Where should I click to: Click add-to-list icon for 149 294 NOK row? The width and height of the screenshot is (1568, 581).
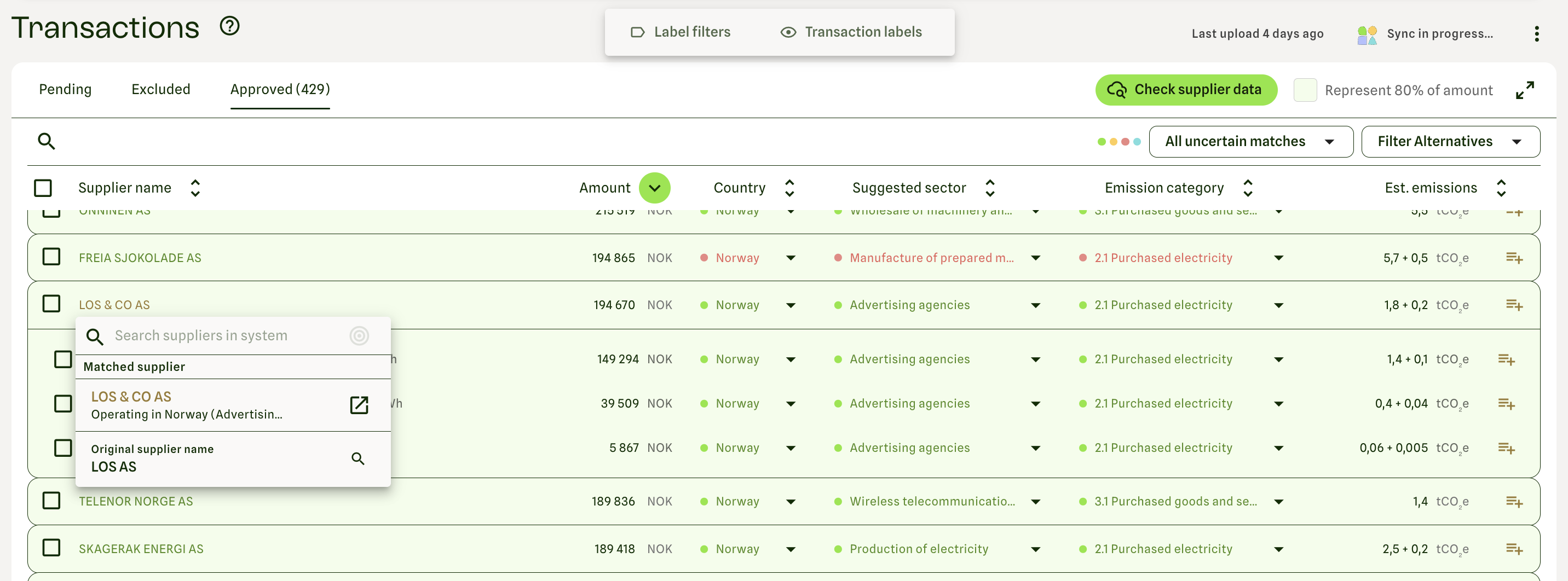[x=1506, y=359]
